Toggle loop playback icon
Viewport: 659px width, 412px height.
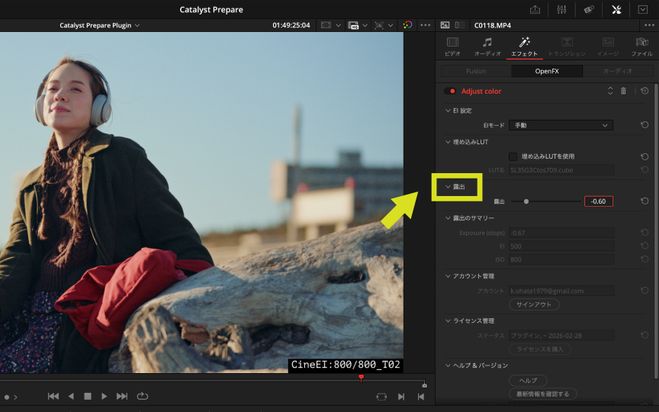140,396
